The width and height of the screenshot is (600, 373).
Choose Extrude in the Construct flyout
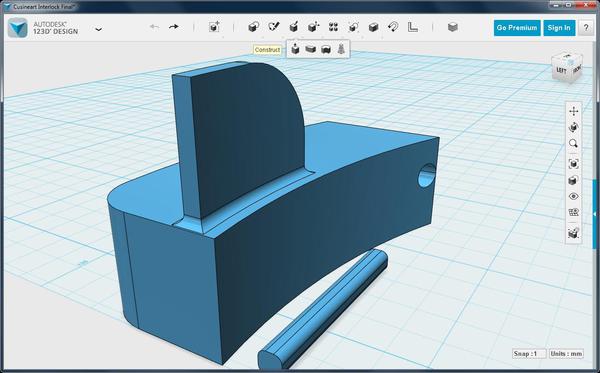pyautogui.click(x=295, y=49)
